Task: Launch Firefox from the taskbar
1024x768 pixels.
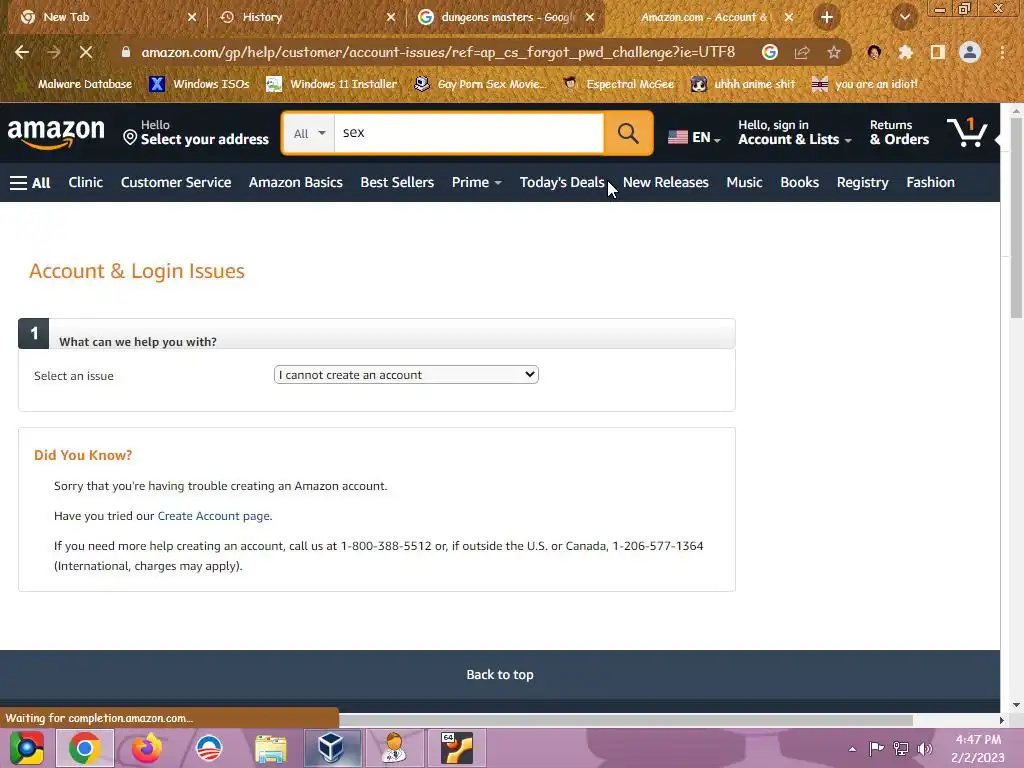Action: (x=146, y=748)
